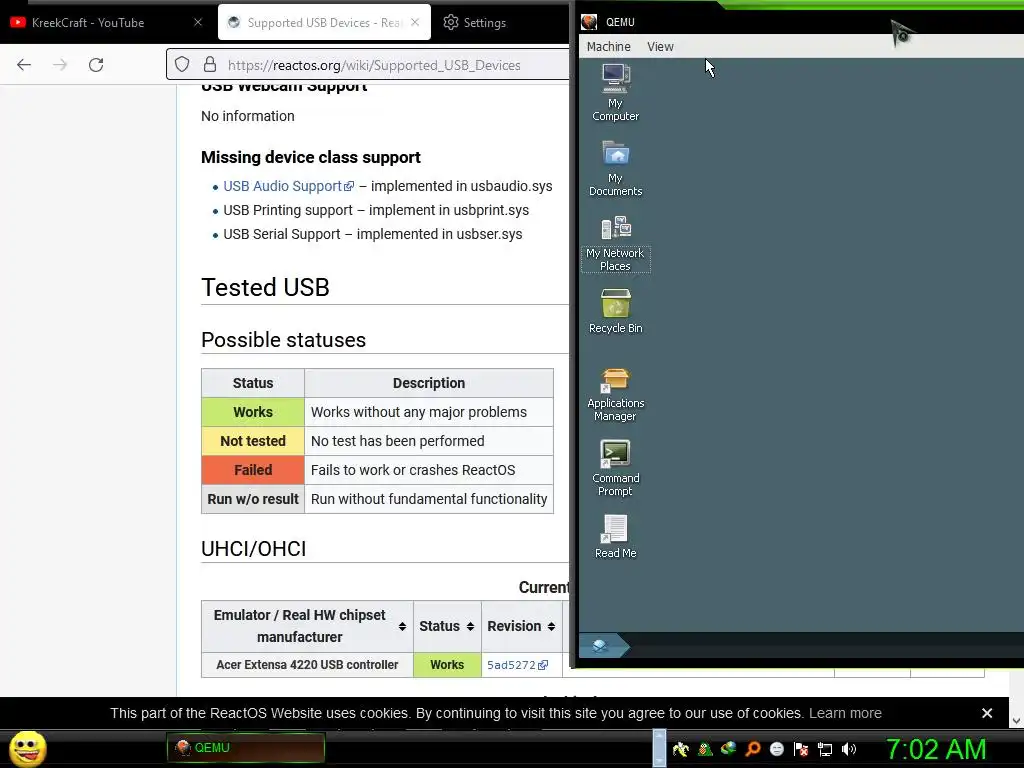Sort table by Emulator / Real HW chipset

pyautogui.click(x=308, y=626)
